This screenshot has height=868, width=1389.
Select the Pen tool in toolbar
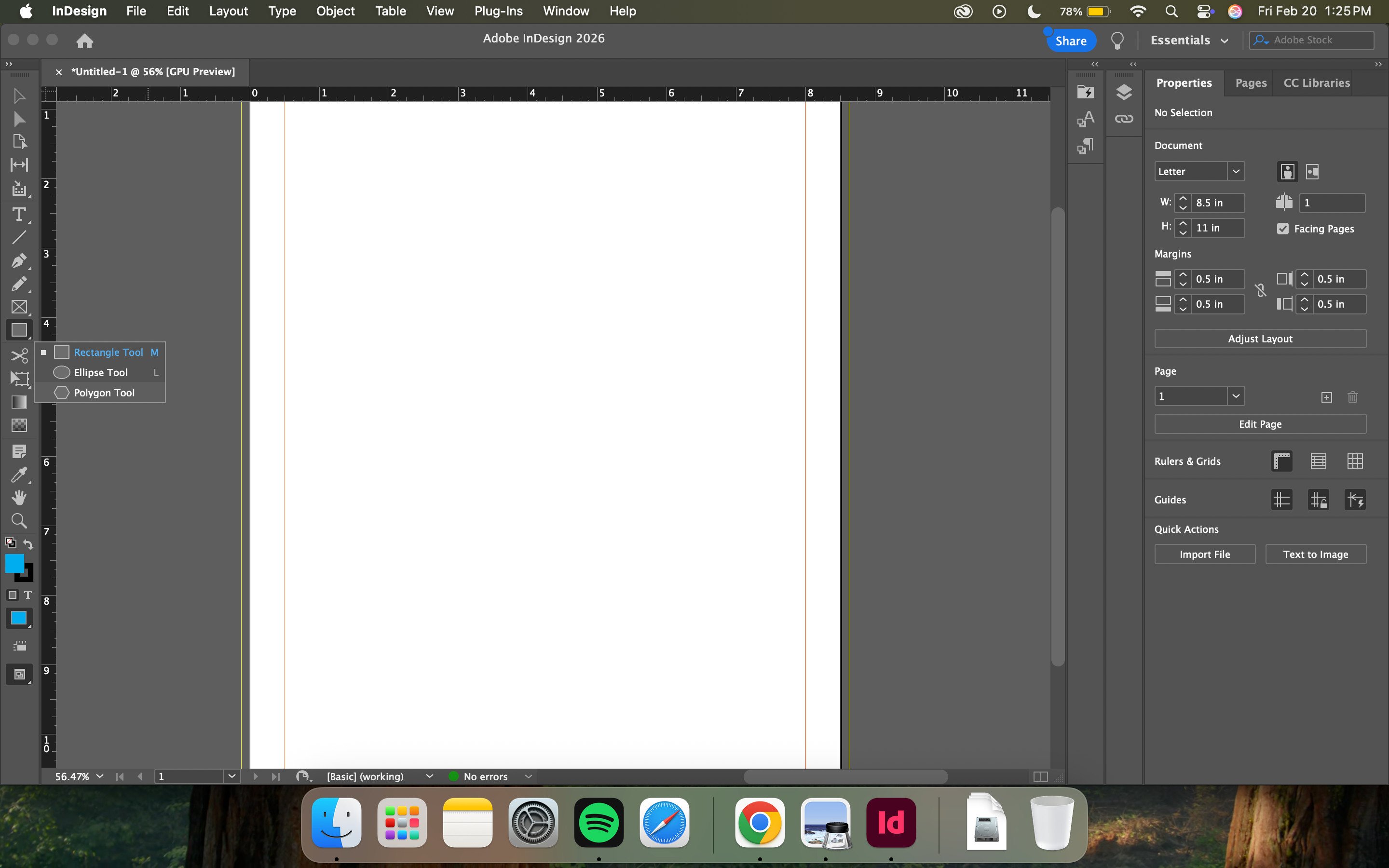[x=19, y=260]
